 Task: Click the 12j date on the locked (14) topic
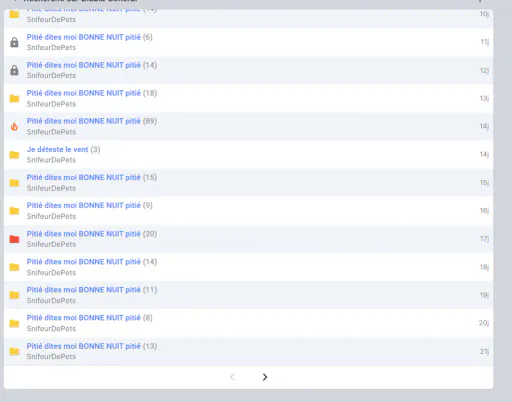pyautogui.click(x=485, y=70)
